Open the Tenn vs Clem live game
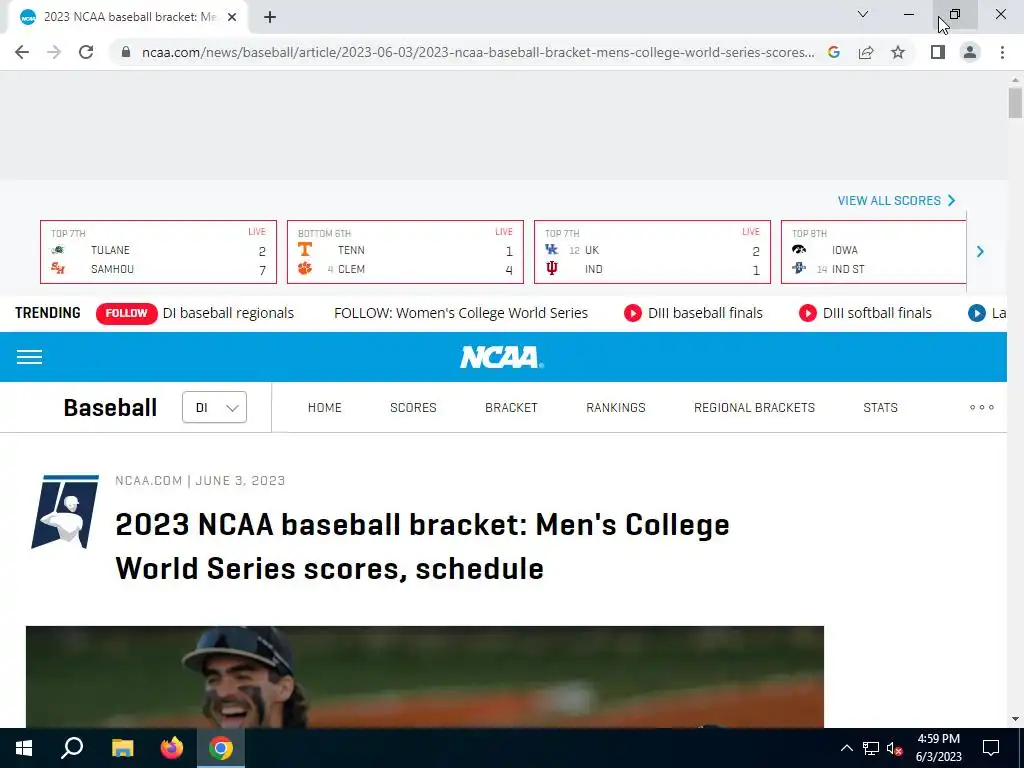Viewport: 1024px width, 768px height. 405,252
